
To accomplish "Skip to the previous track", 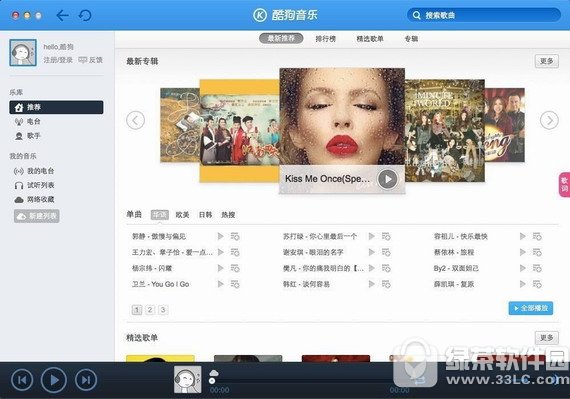I will pyautogui.click(x=22, y=380).
